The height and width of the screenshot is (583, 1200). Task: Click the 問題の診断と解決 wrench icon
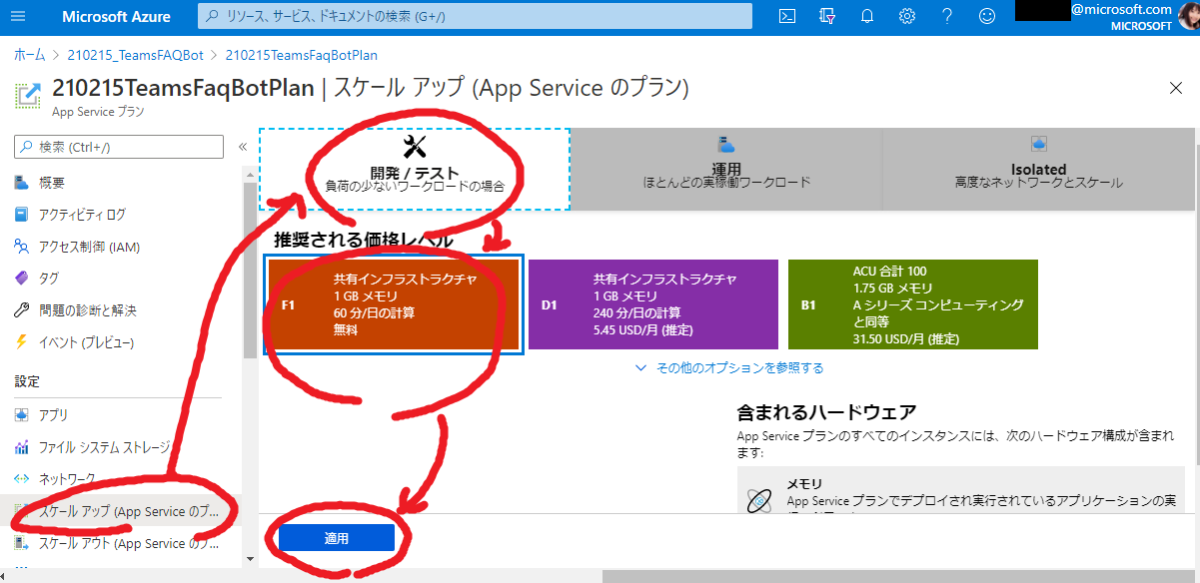tap(22, 310)
